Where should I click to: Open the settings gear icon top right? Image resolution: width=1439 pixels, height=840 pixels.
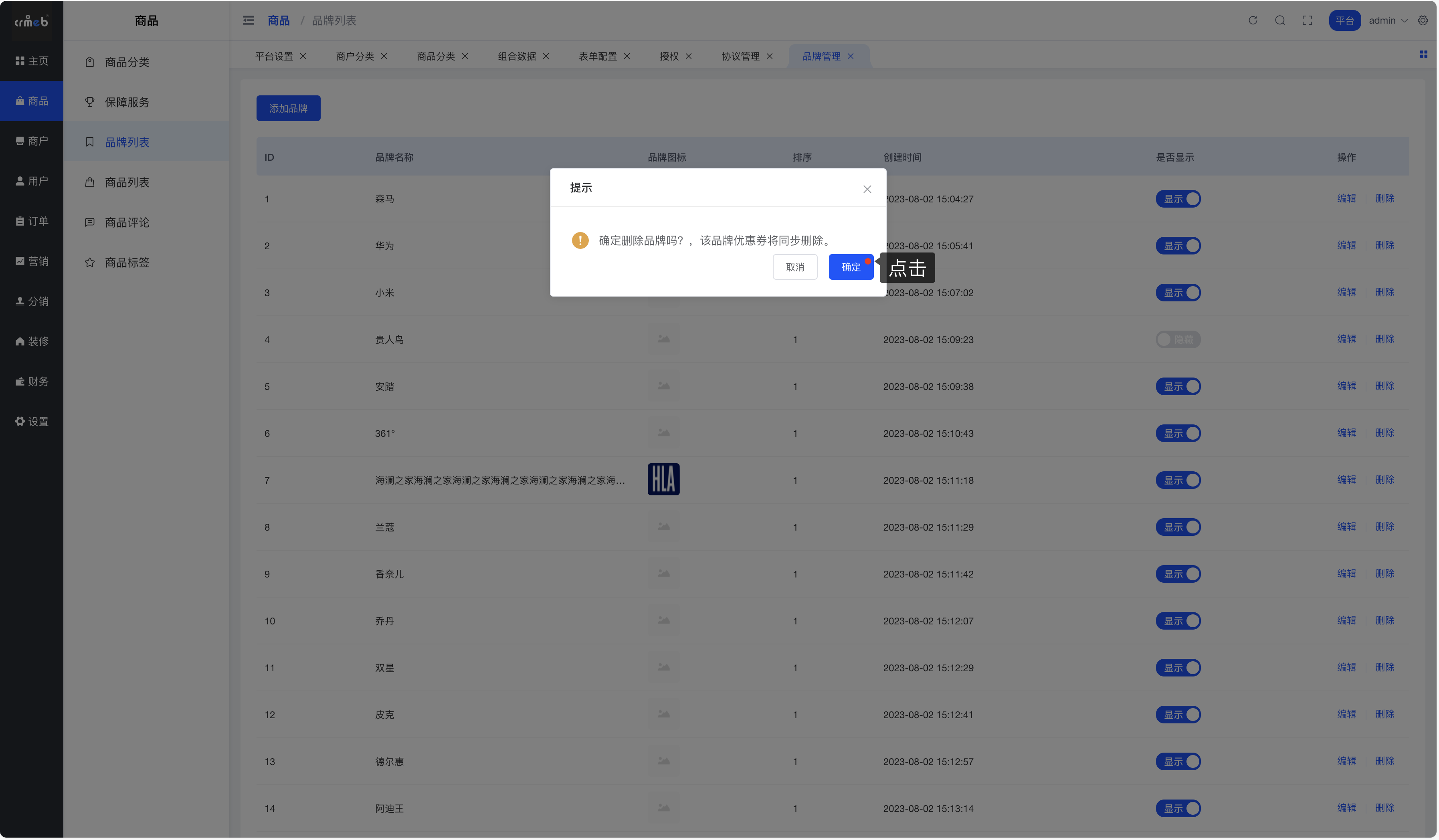1423,20
